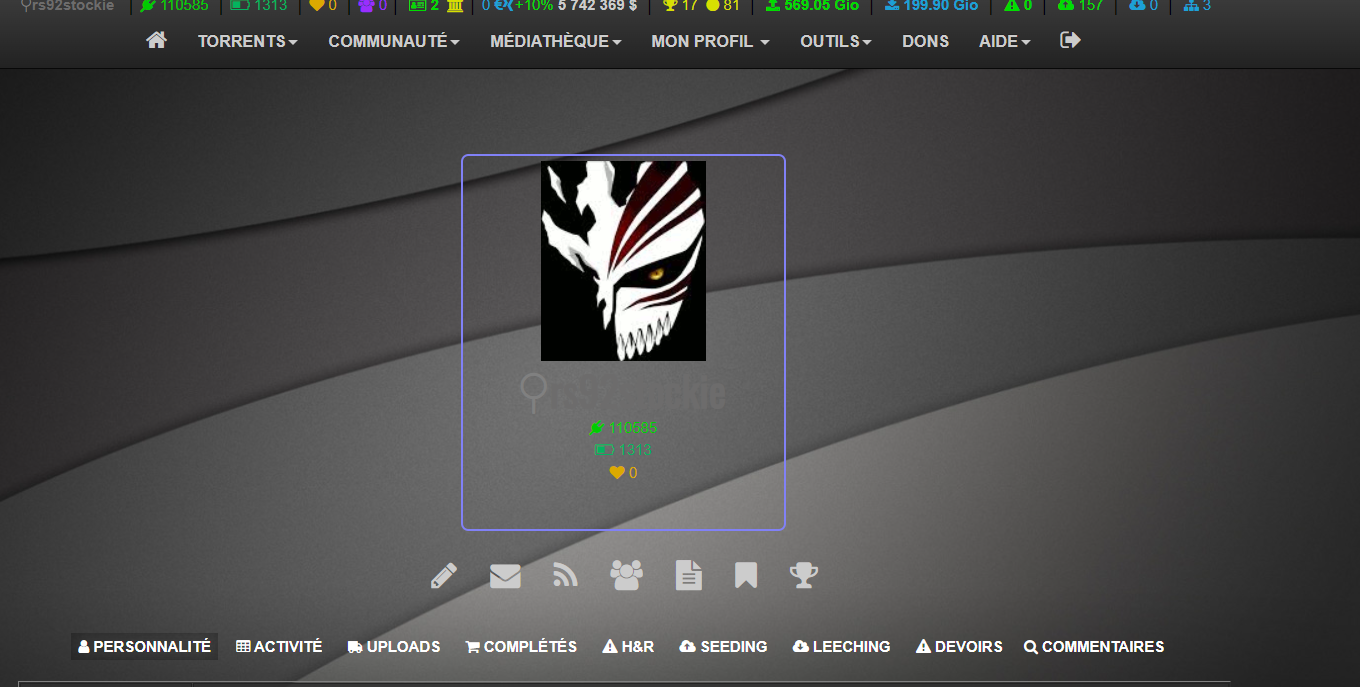The width and height of the screenshot is (1360, 687).
Task: Expand the MON PROFIL dropdown menu
Action: pyautogui.click(x=710, y=41)
